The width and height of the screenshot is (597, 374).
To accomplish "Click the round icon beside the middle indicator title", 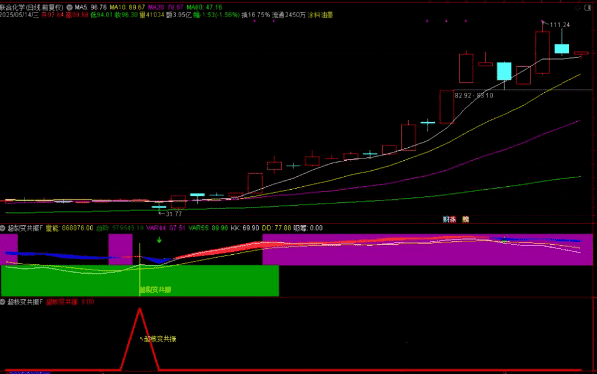I will coord(3,228).
